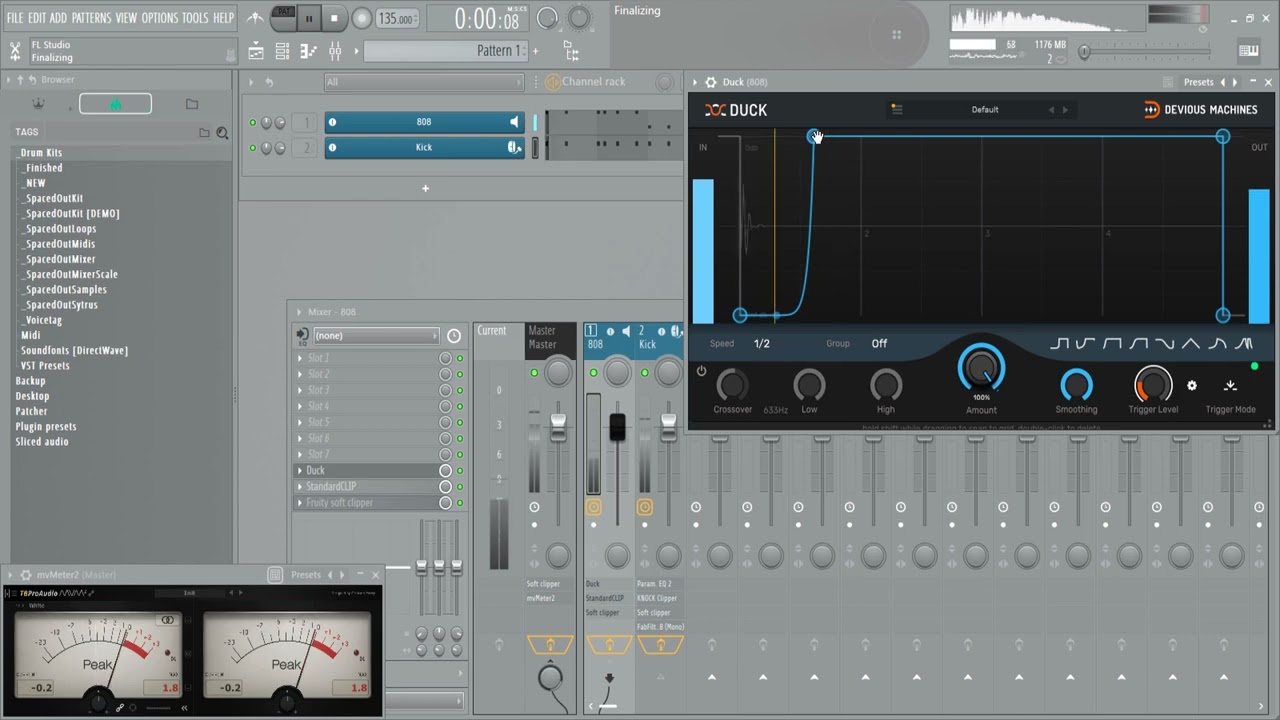Pause playback in the transport bar
The image size is (1280, 720).
(308, 18)
